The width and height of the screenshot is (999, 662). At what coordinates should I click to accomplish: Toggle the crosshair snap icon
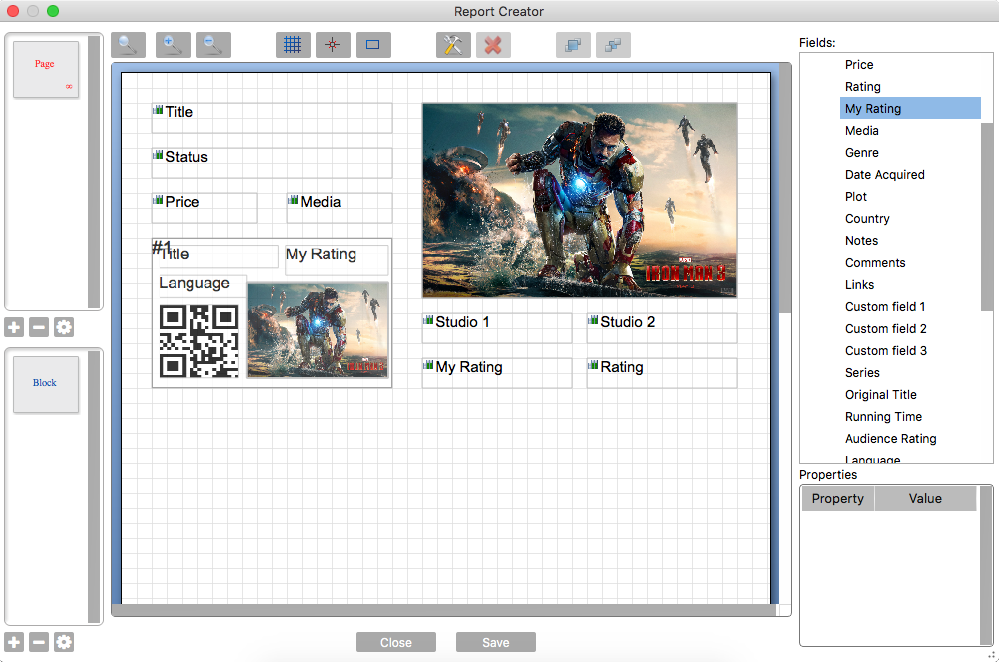click(x=333, y=45)
